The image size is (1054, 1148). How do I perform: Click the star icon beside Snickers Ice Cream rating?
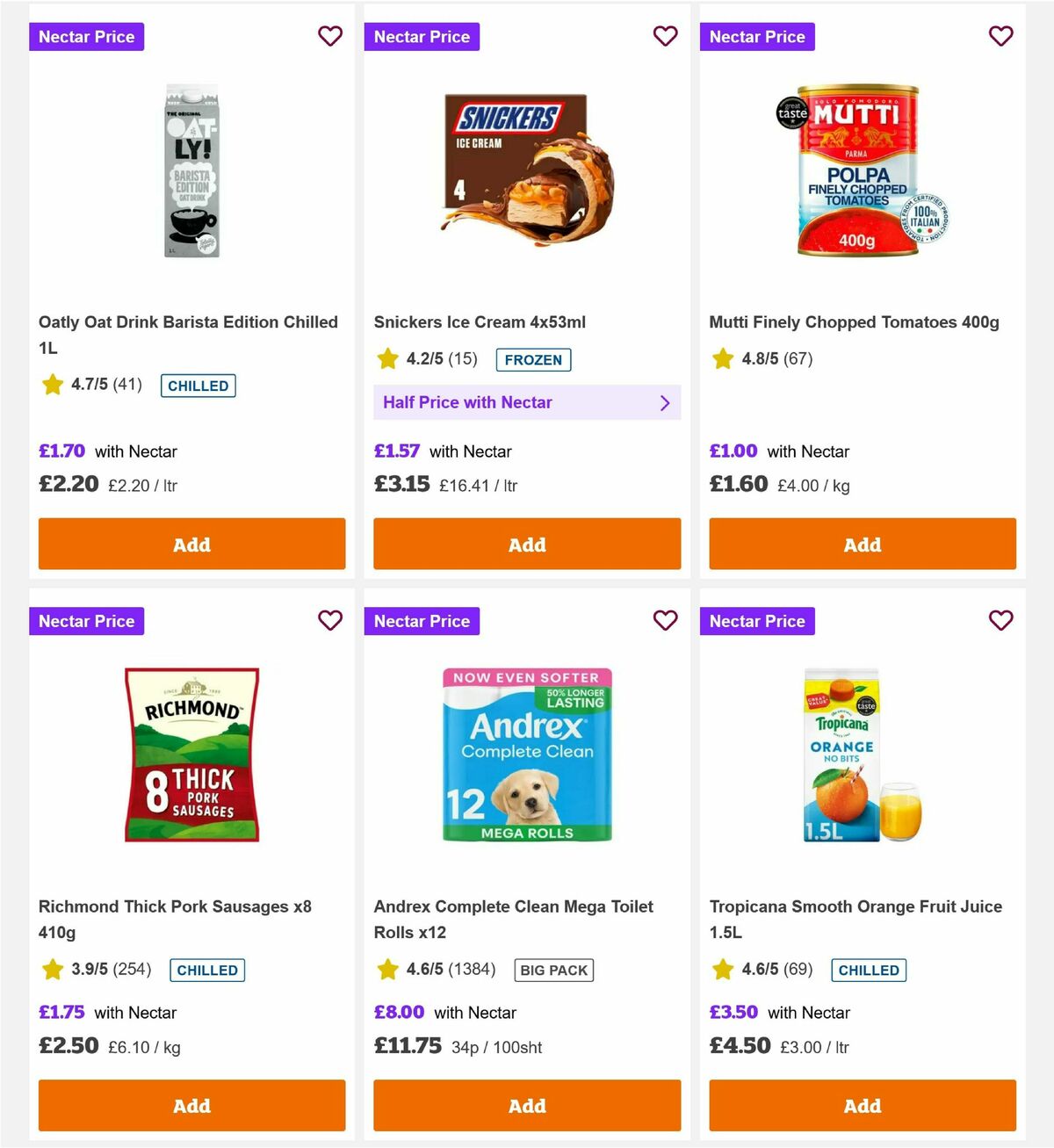coord(387,358)
